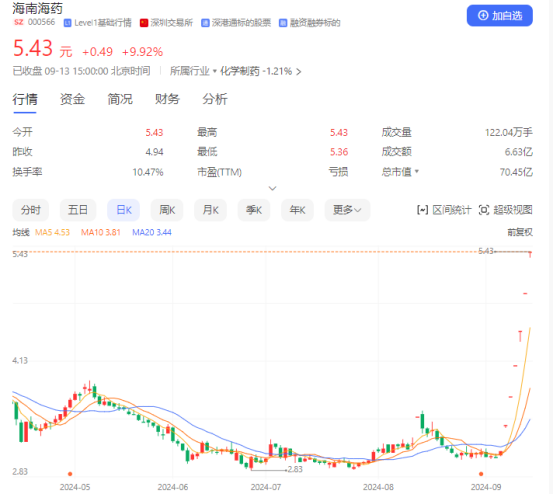Click the orange event dot near 2024-09

481,474
